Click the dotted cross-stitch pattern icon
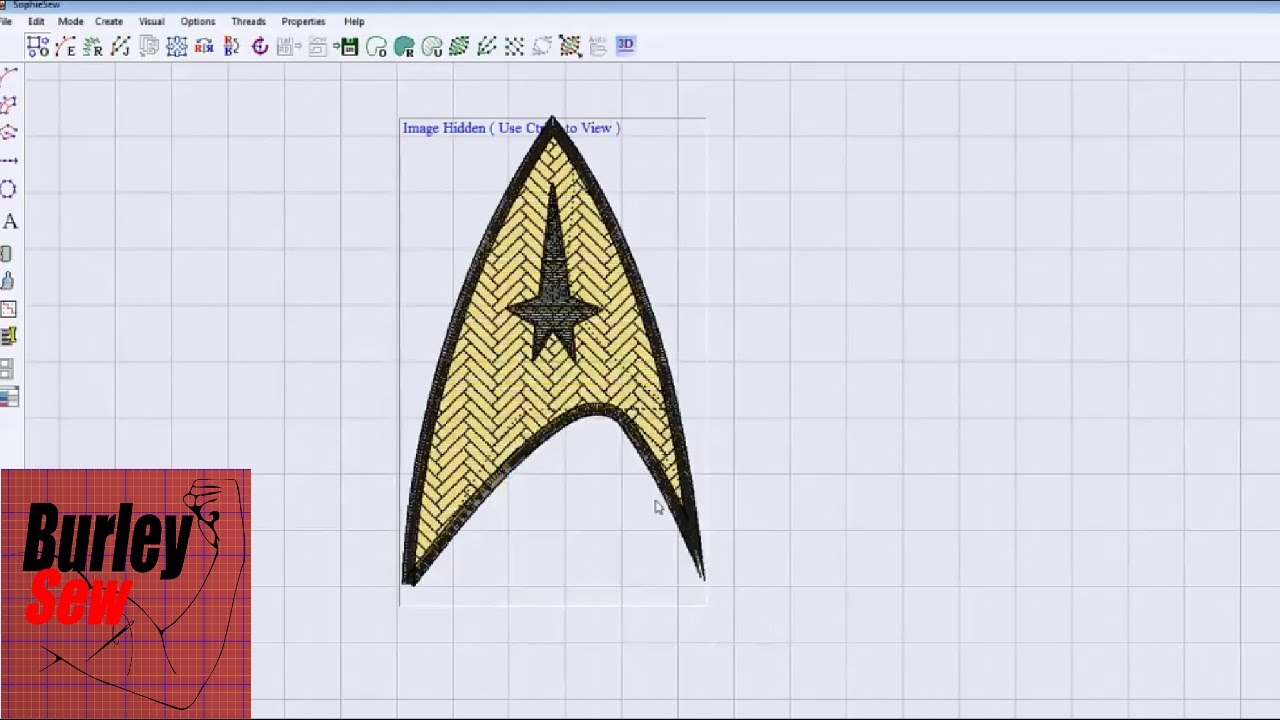The height and width of the screenshot is (720, 1280). tap(514, 46)
